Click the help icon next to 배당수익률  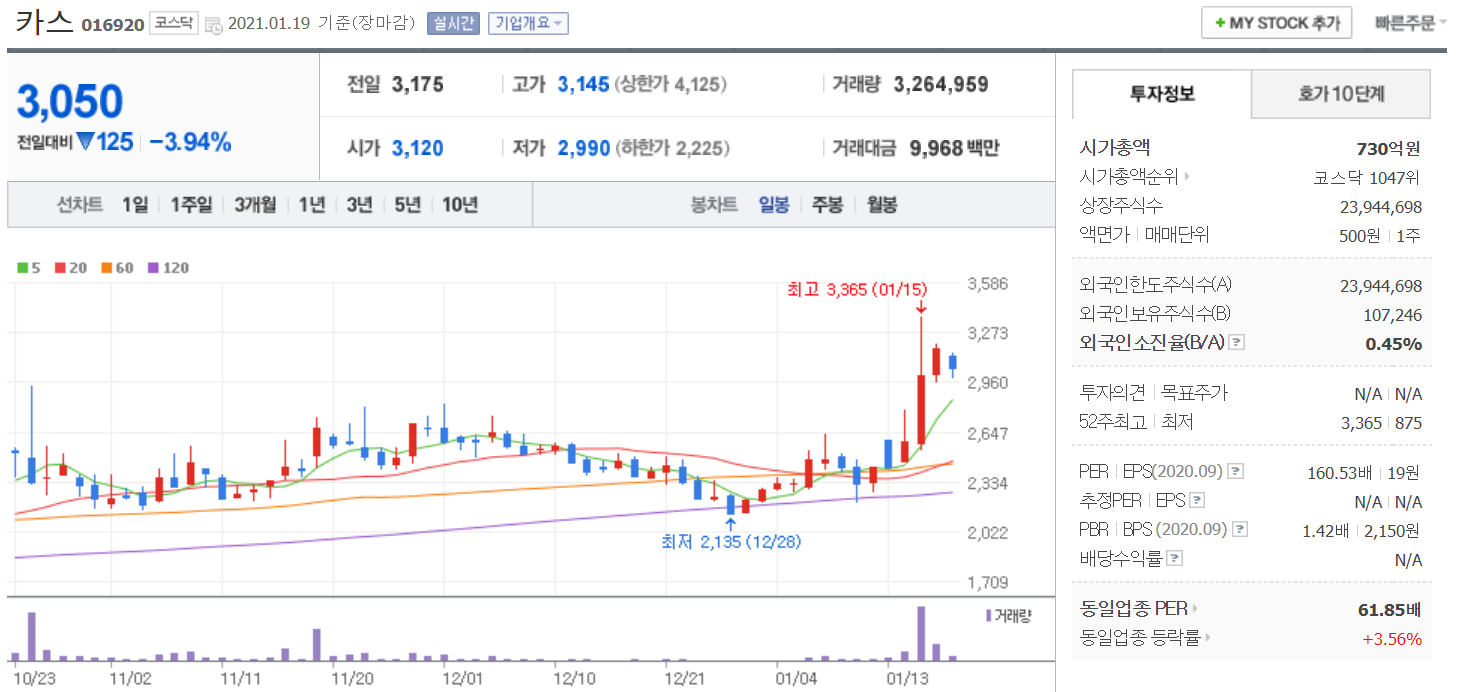coord(1175,559)
